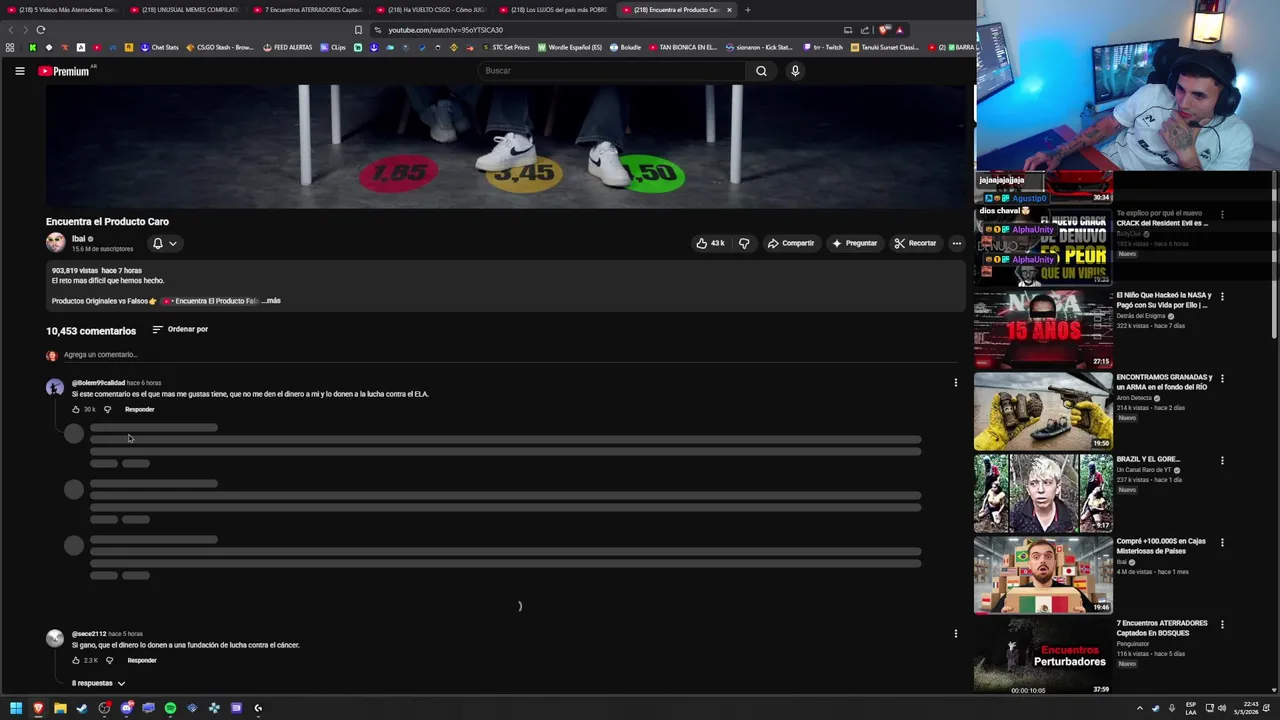This screenshot has height=720, width=1280.
Task: Dislike the Encuentra el Producto Caro video
Action: tap(744, 243)
